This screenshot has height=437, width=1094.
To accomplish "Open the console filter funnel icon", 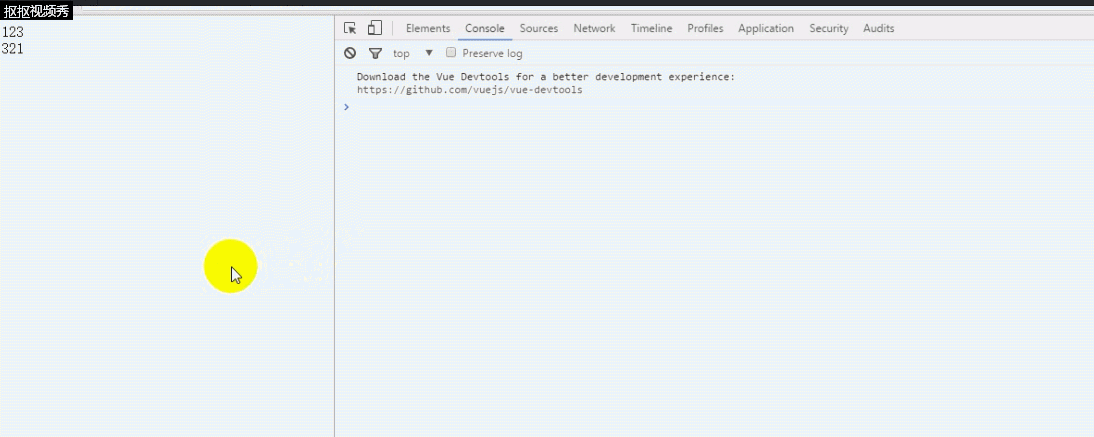I will 375,53.
